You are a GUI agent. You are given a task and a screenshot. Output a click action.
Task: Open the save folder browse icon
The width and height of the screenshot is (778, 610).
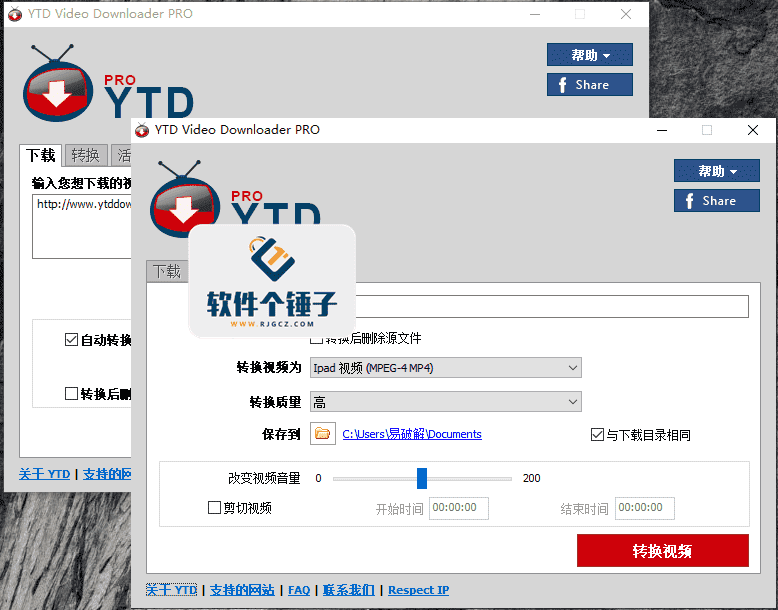click(x=323, y=433)
